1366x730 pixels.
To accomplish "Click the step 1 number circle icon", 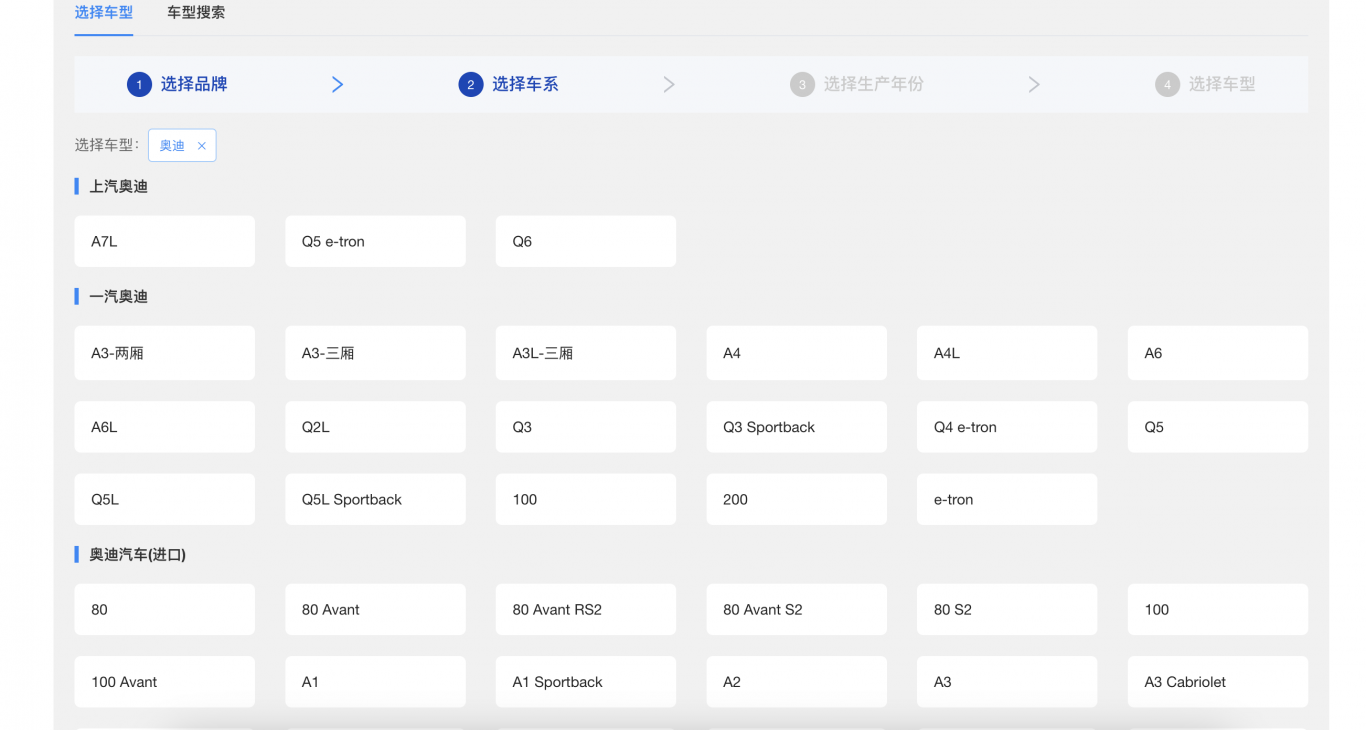I will [x=139, y=85].
